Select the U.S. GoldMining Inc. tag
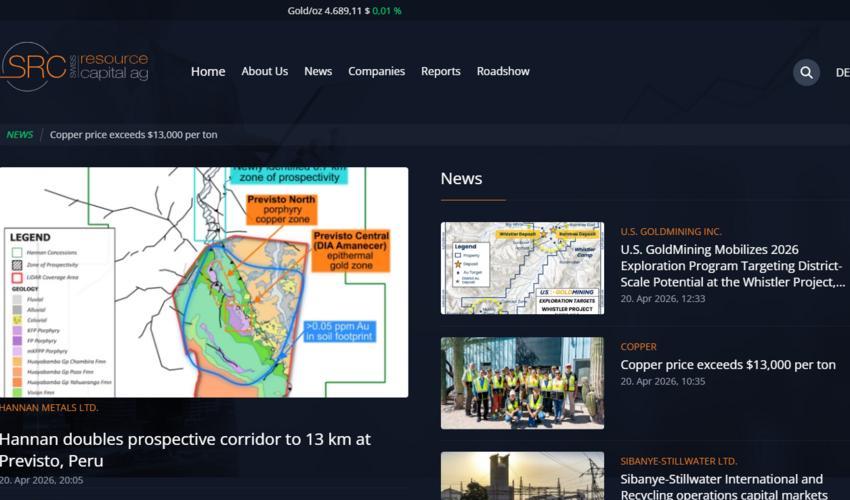Image resolution: width=850 pixels, height=500 pixels. (670, 232)
